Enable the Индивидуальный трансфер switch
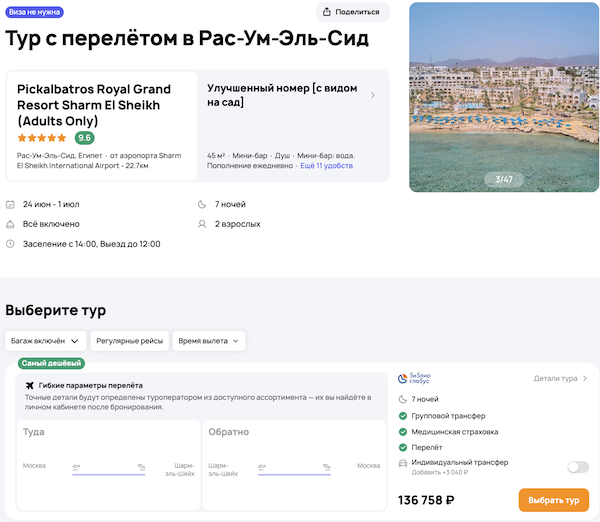Screen dimensions: 600x522 point(577,466)
